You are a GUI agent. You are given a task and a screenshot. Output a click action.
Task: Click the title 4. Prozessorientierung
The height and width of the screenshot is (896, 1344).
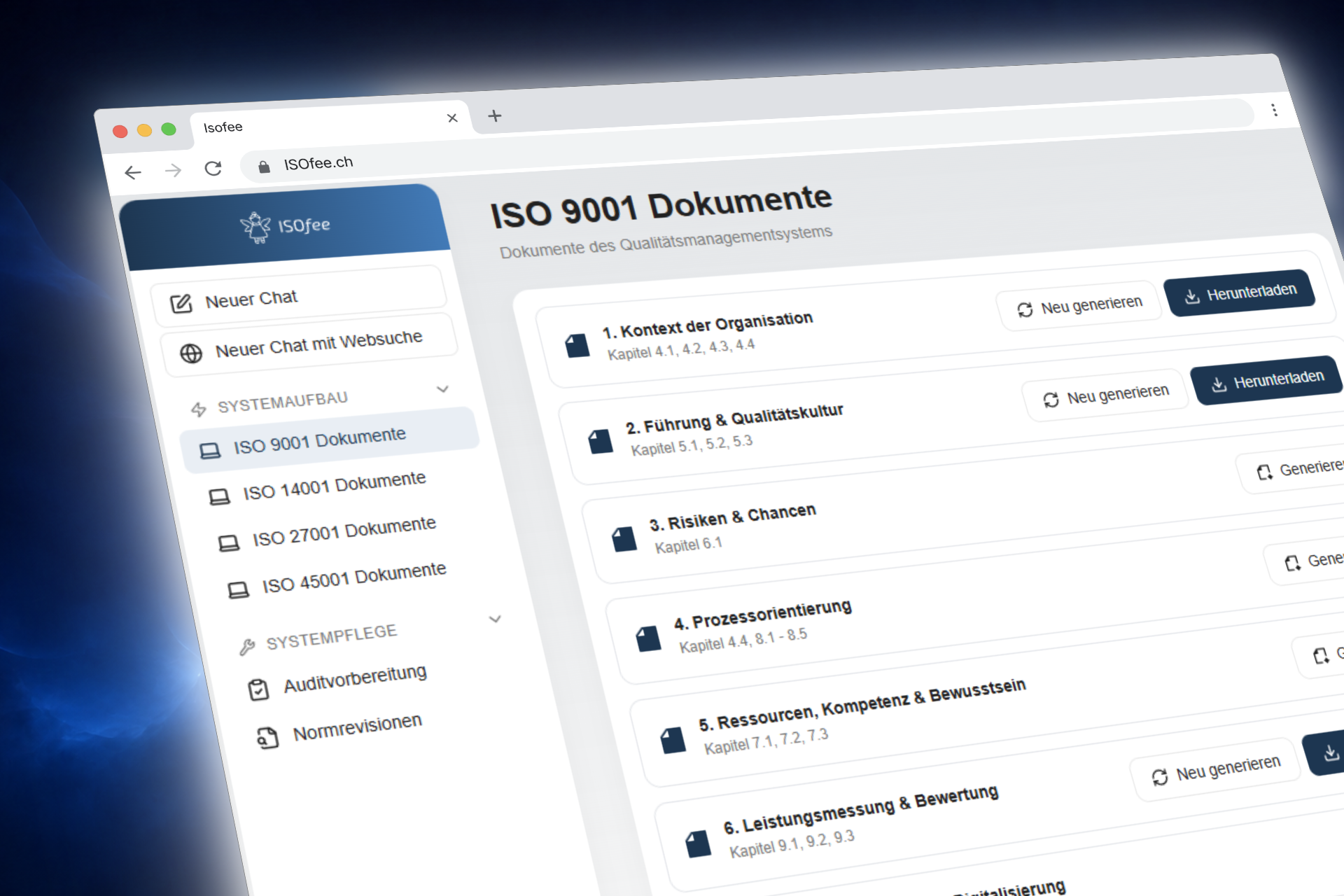pos(763,615)
